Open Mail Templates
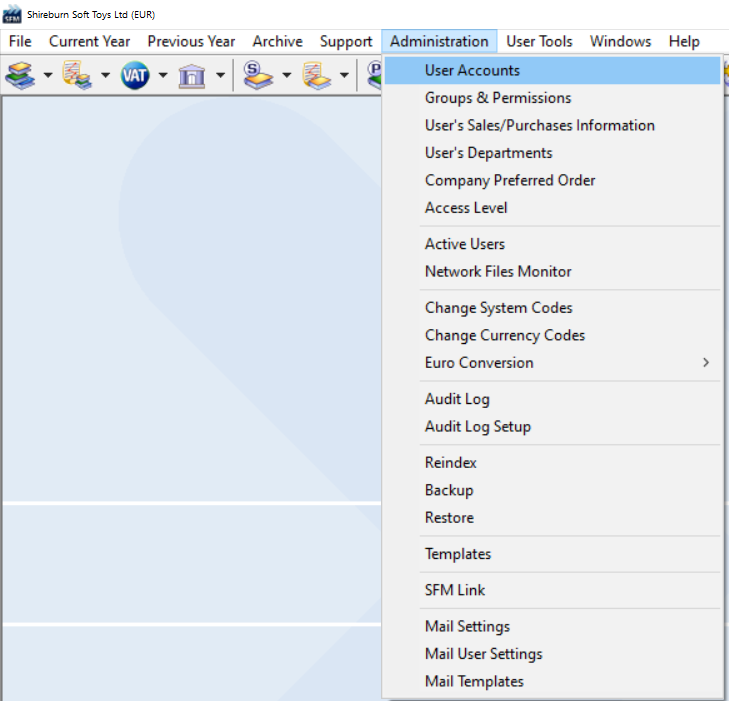The width and height of the screenshot is (729, 701). point(552,681)
